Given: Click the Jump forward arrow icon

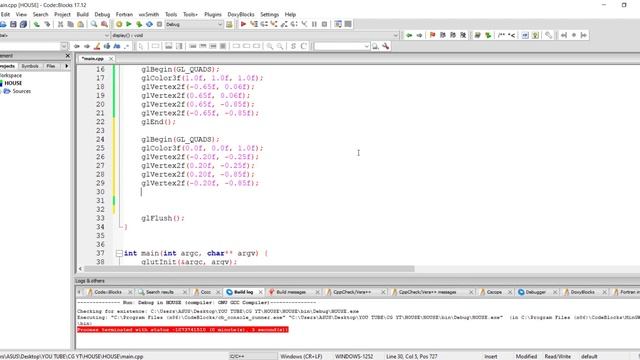Looking at the screenshot, I should point(419,36).
